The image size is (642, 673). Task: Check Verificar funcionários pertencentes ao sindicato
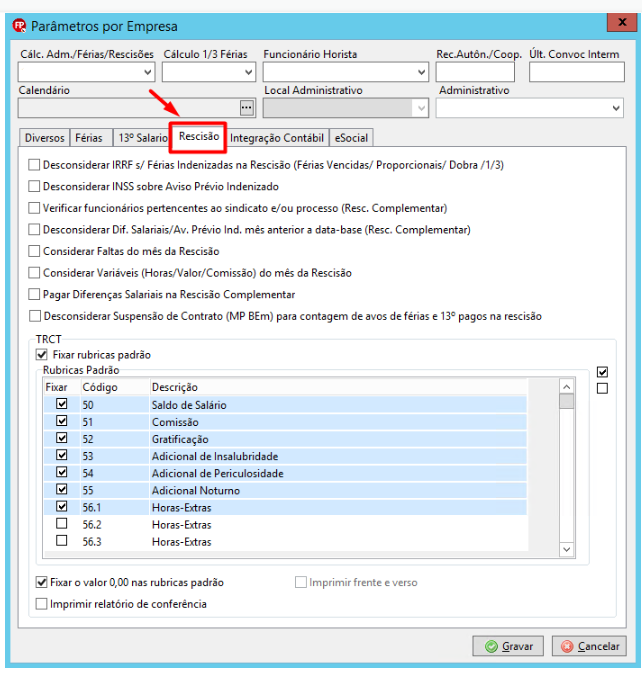coord(34,208)
